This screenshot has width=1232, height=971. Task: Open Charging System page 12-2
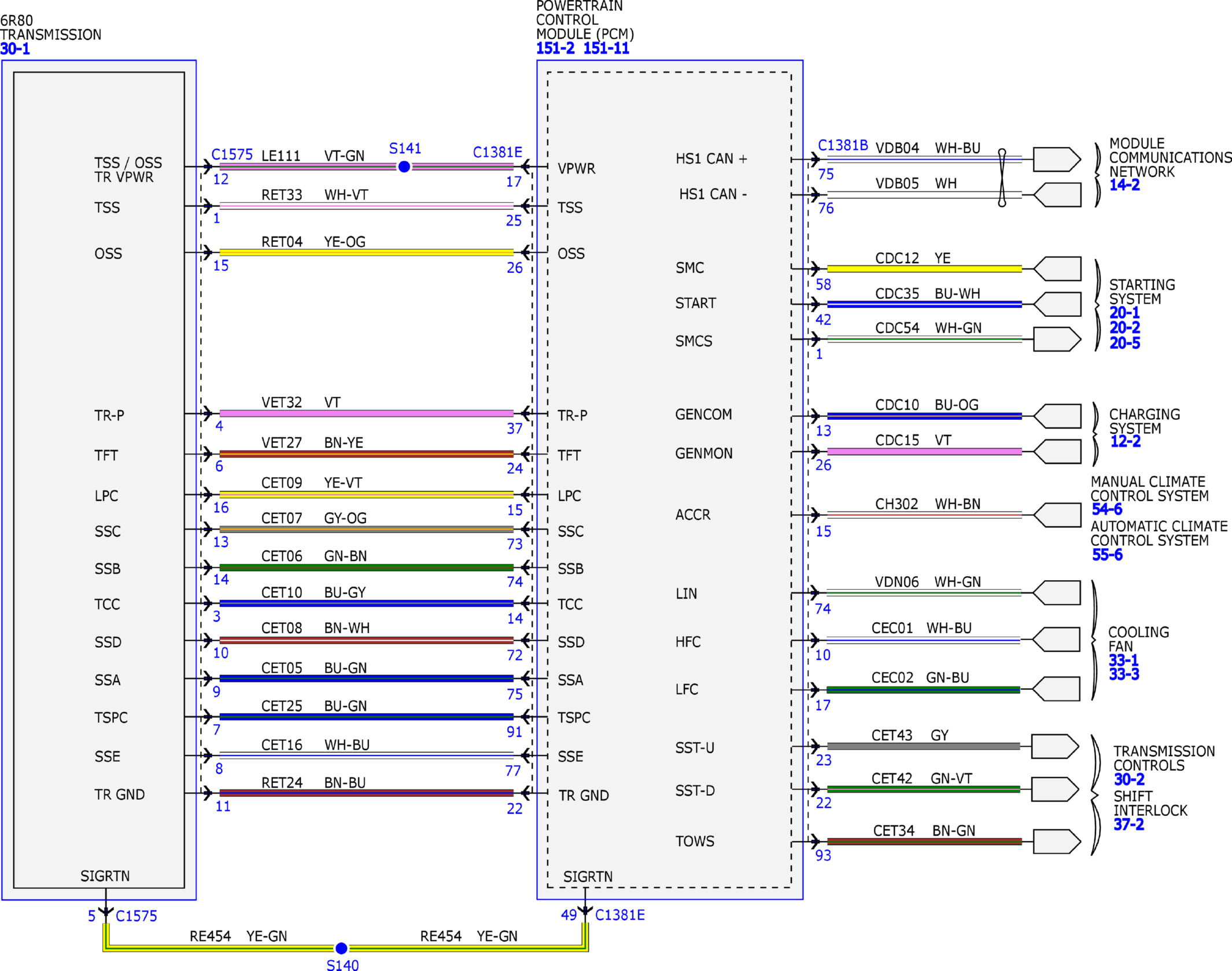(x=1125, y=441)
